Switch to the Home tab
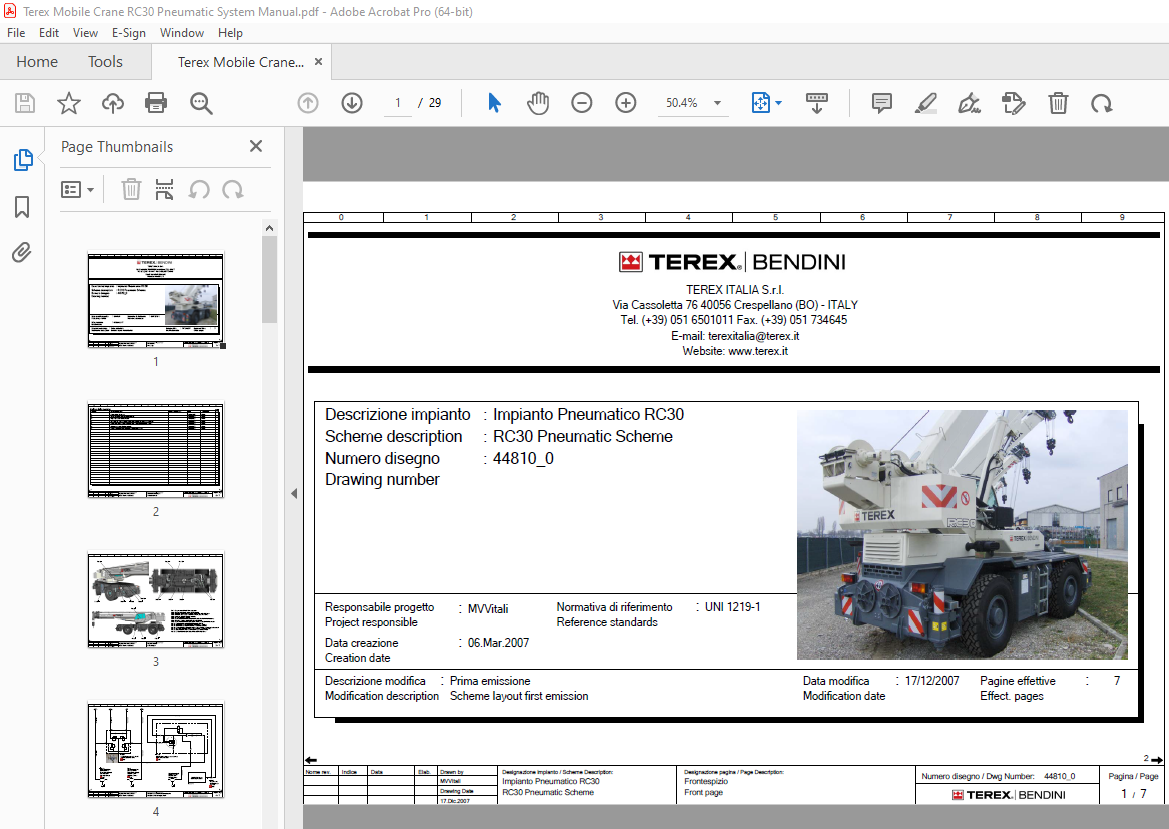The image size is (1169, 829). click(x=37, y=62)
